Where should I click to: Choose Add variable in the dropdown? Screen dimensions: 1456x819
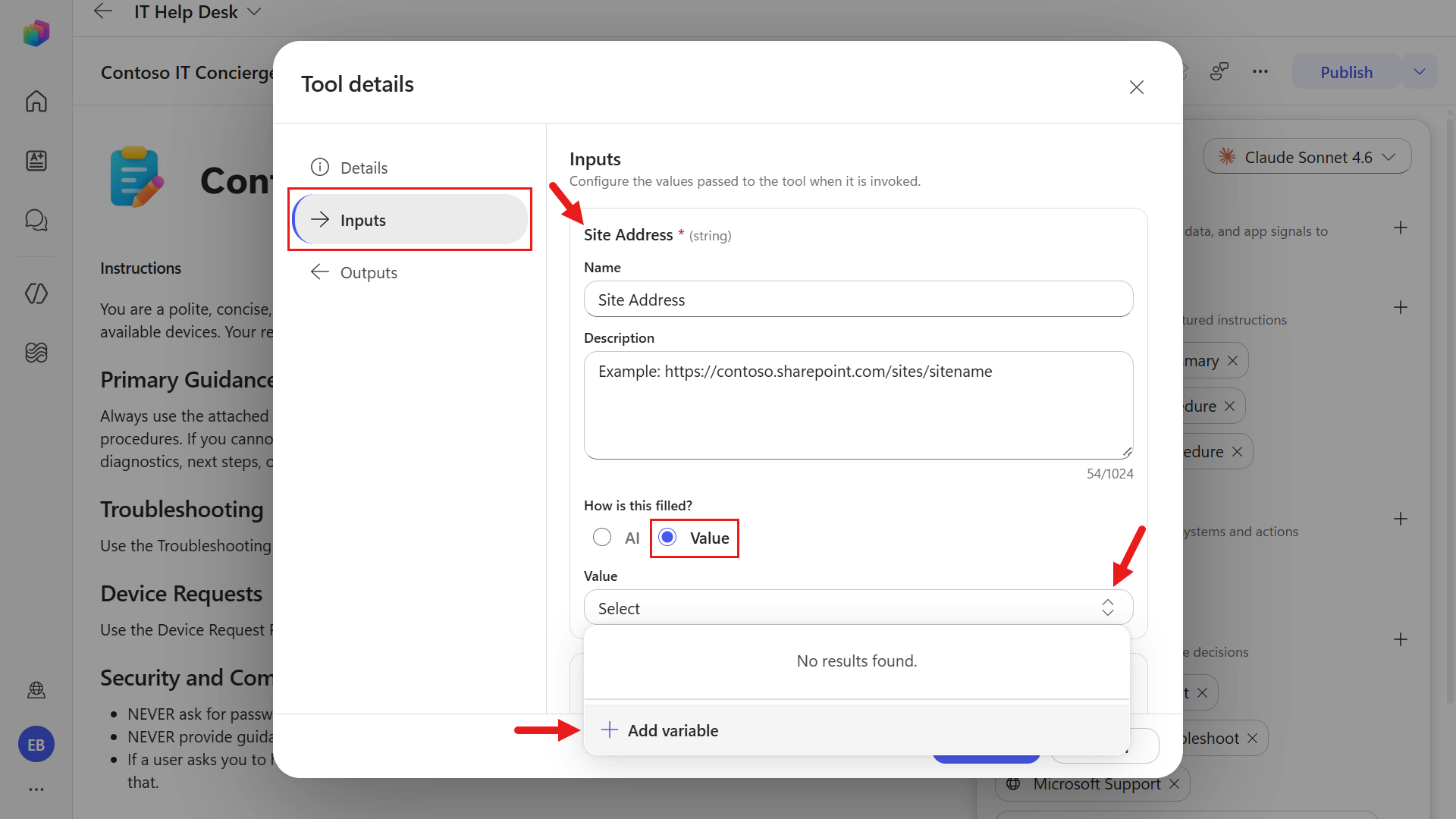click(856, 730)
